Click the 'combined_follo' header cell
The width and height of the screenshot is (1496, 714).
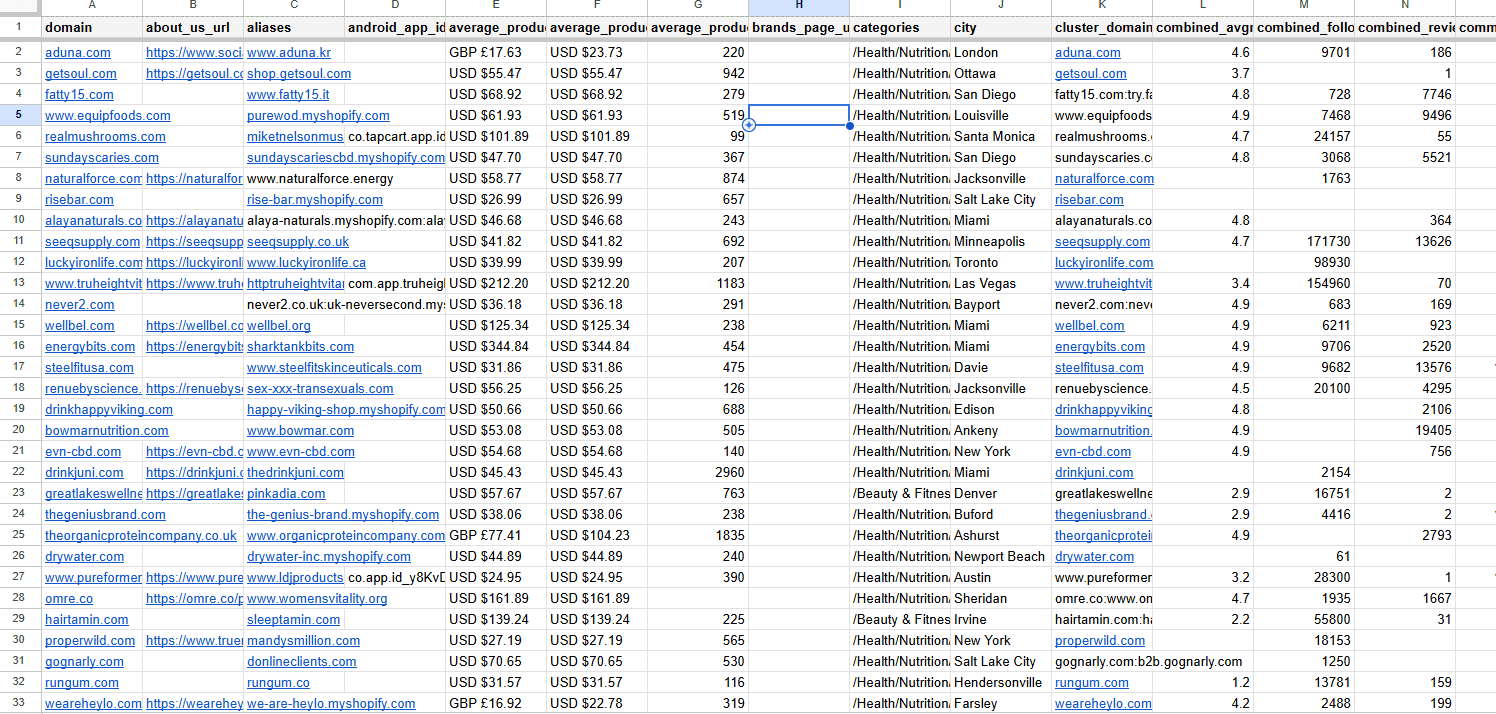(x=1304, y=28)
